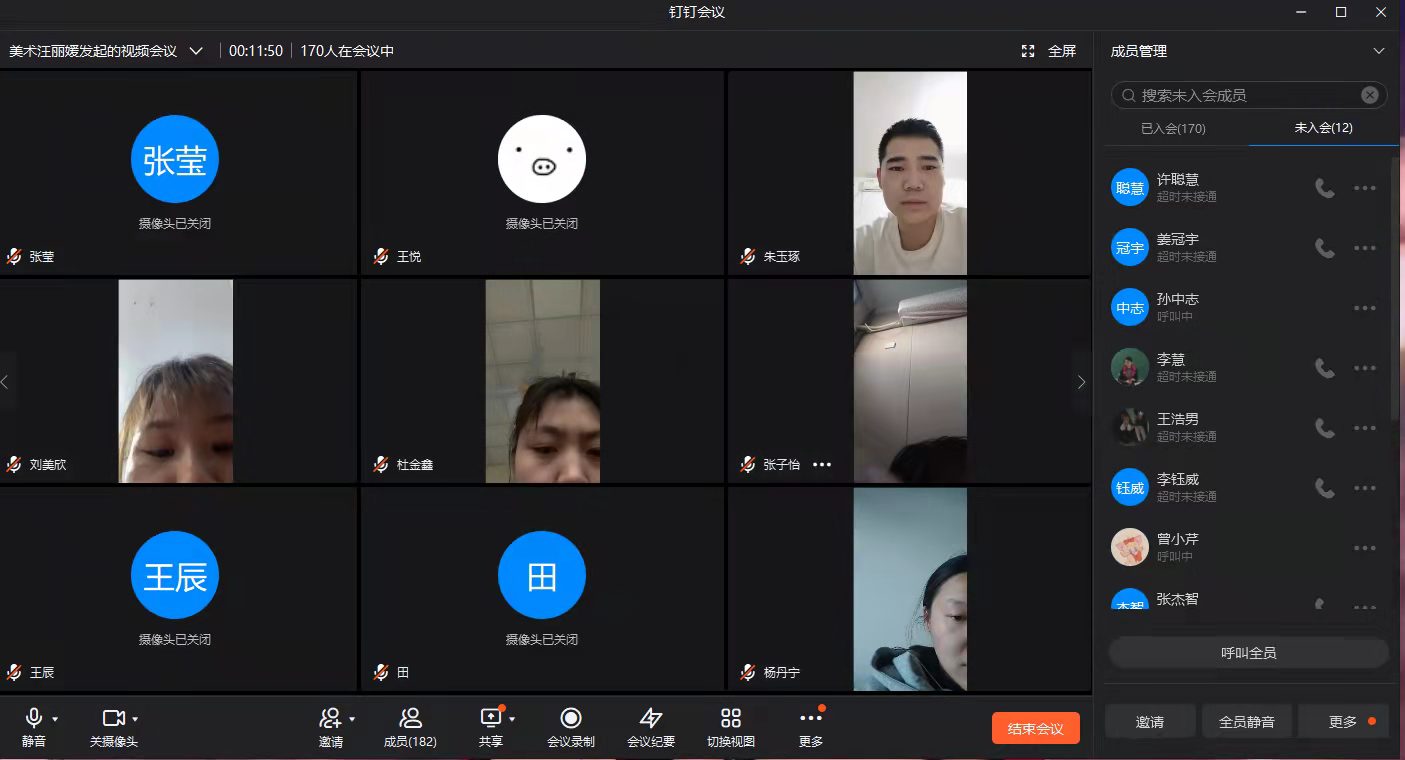Click the share screen (共享) icon

[490, 718]
